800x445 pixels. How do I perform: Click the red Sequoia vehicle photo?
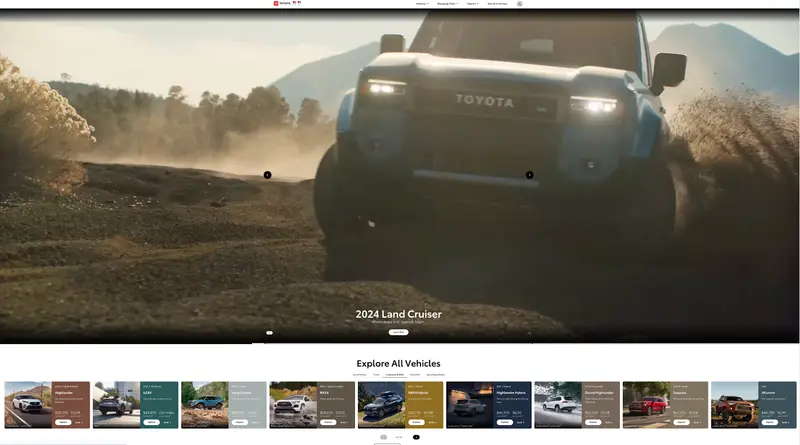pyautogui.click(x=646, y=405)
